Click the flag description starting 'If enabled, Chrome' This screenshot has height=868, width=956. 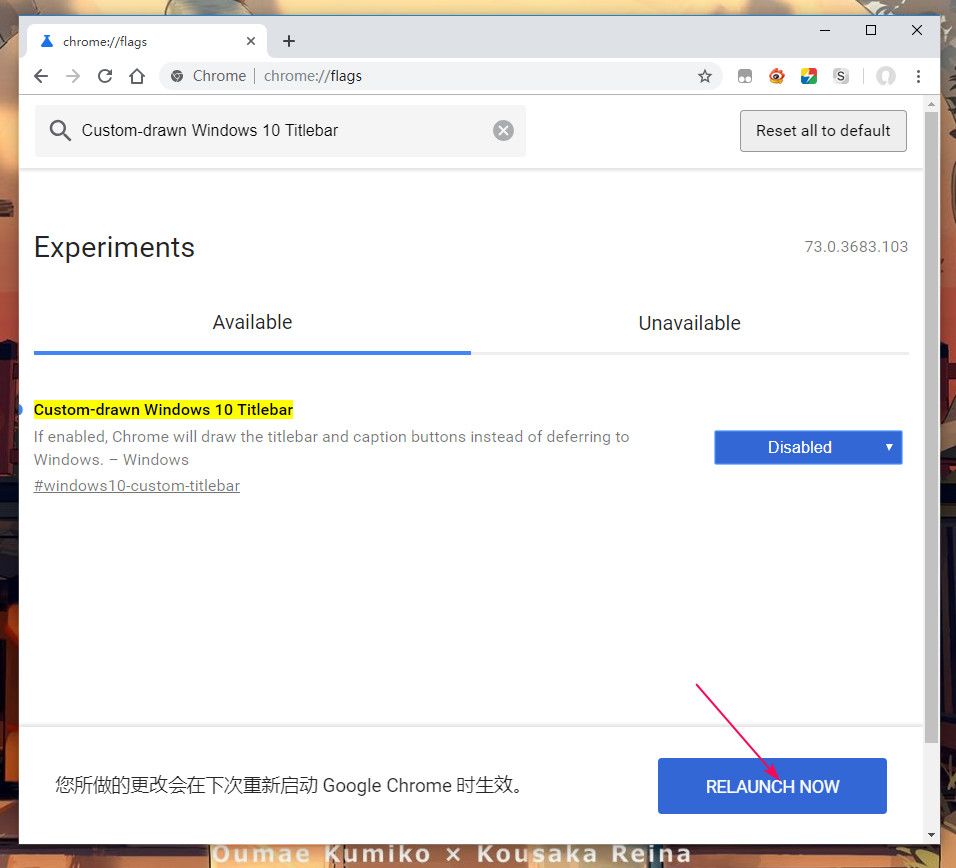331,448
